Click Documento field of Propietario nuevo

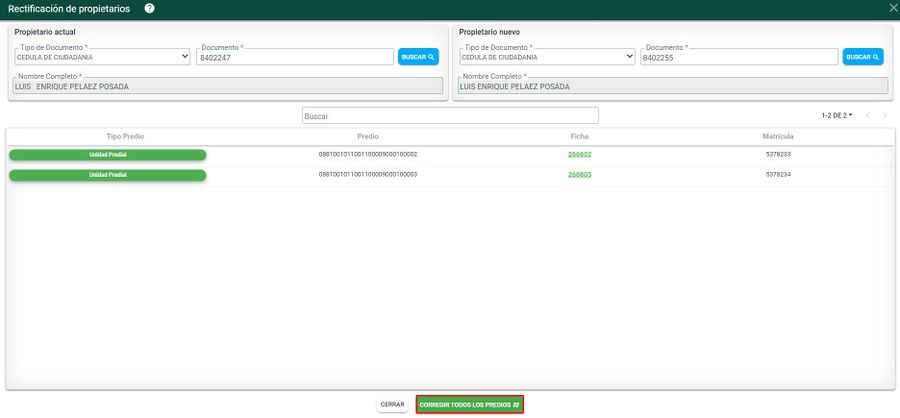738,57
